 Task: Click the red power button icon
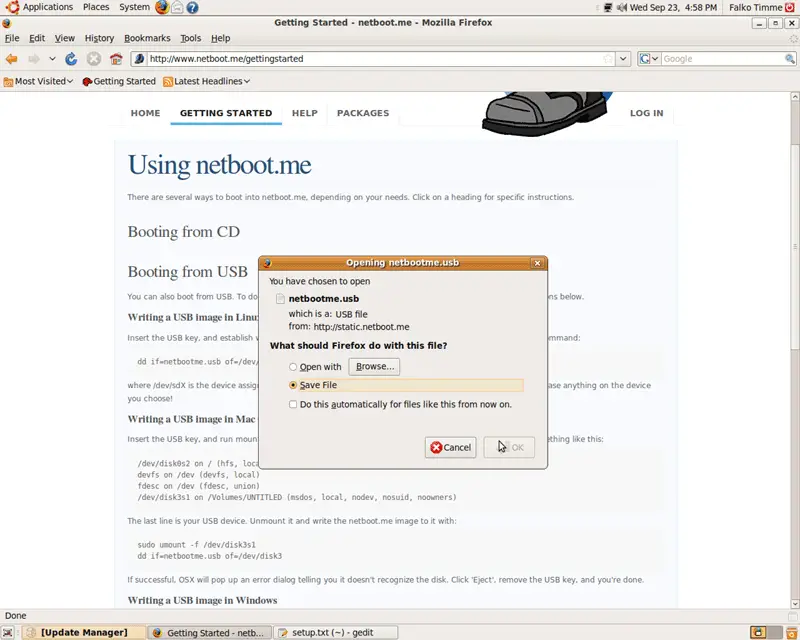tap(790, 7)
